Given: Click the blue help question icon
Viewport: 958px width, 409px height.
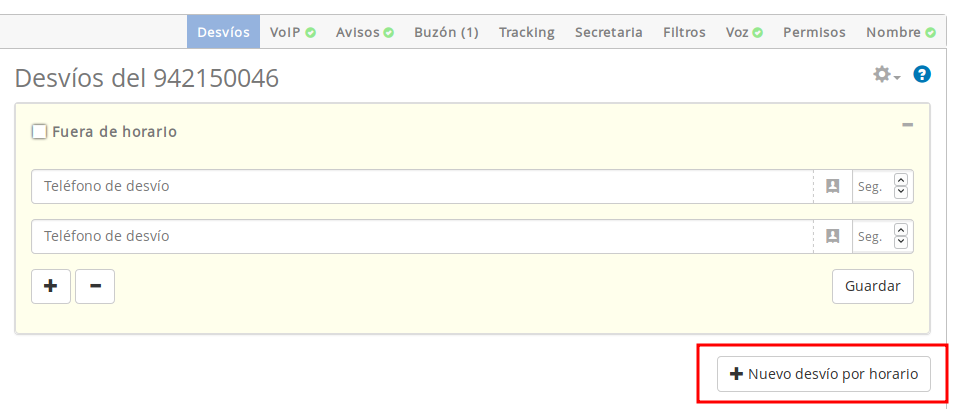Looking at the screenshot, I should pos(922,74).
